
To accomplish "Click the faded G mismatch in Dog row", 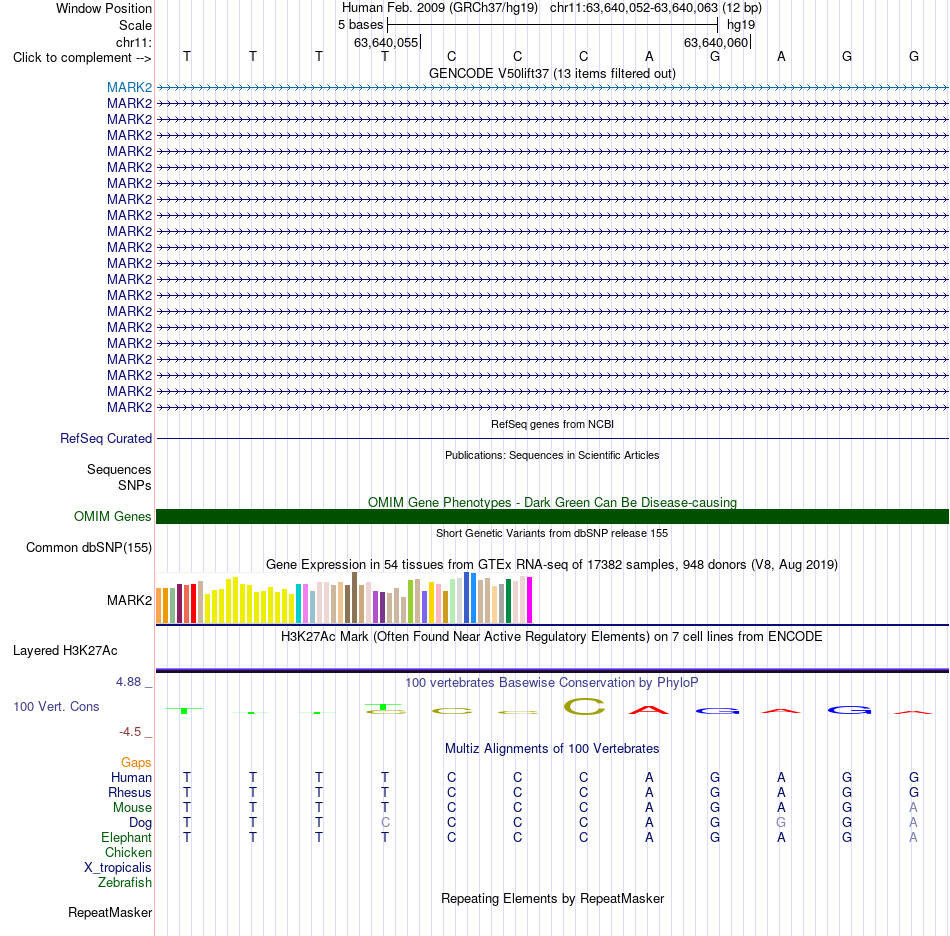I will click(781, 823).
